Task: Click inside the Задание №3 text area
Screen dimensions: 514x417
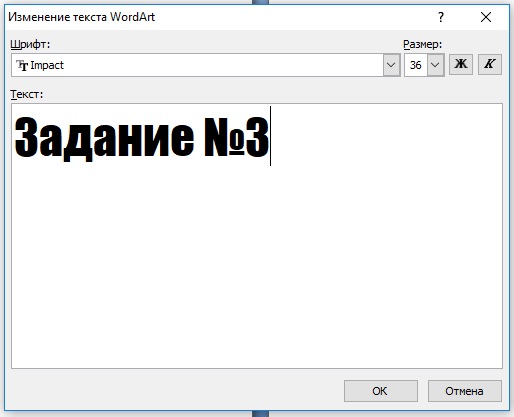Action: coord(257,236)
